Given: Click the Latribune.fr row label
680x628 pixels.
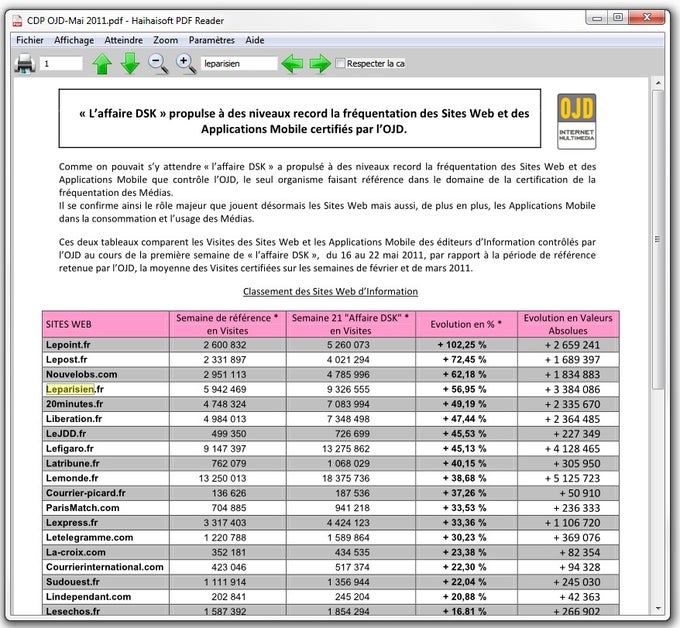Looking at the screenshot, I should [x=72, y=463].
